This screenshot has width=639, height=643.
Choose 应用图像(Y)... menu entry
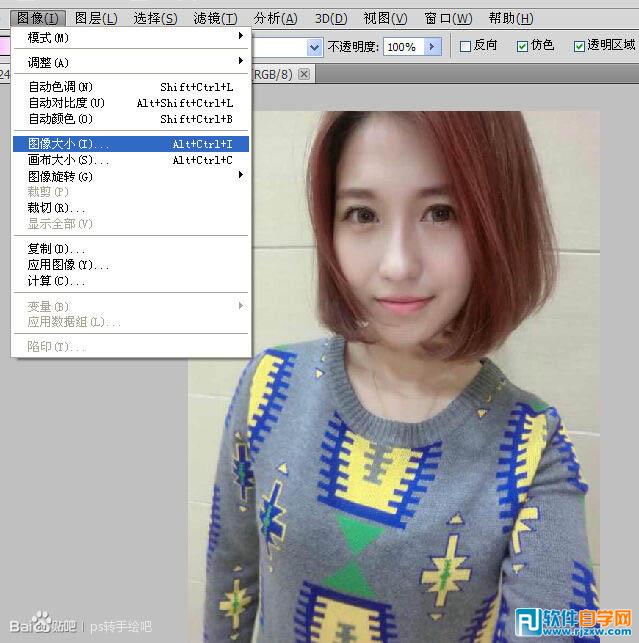131,265
